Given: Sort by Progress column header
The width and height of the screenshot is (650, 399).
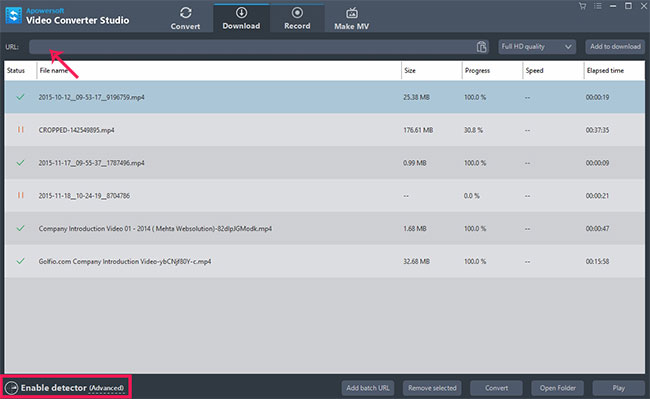Looking at the screenshot, I should coord(477,70).
